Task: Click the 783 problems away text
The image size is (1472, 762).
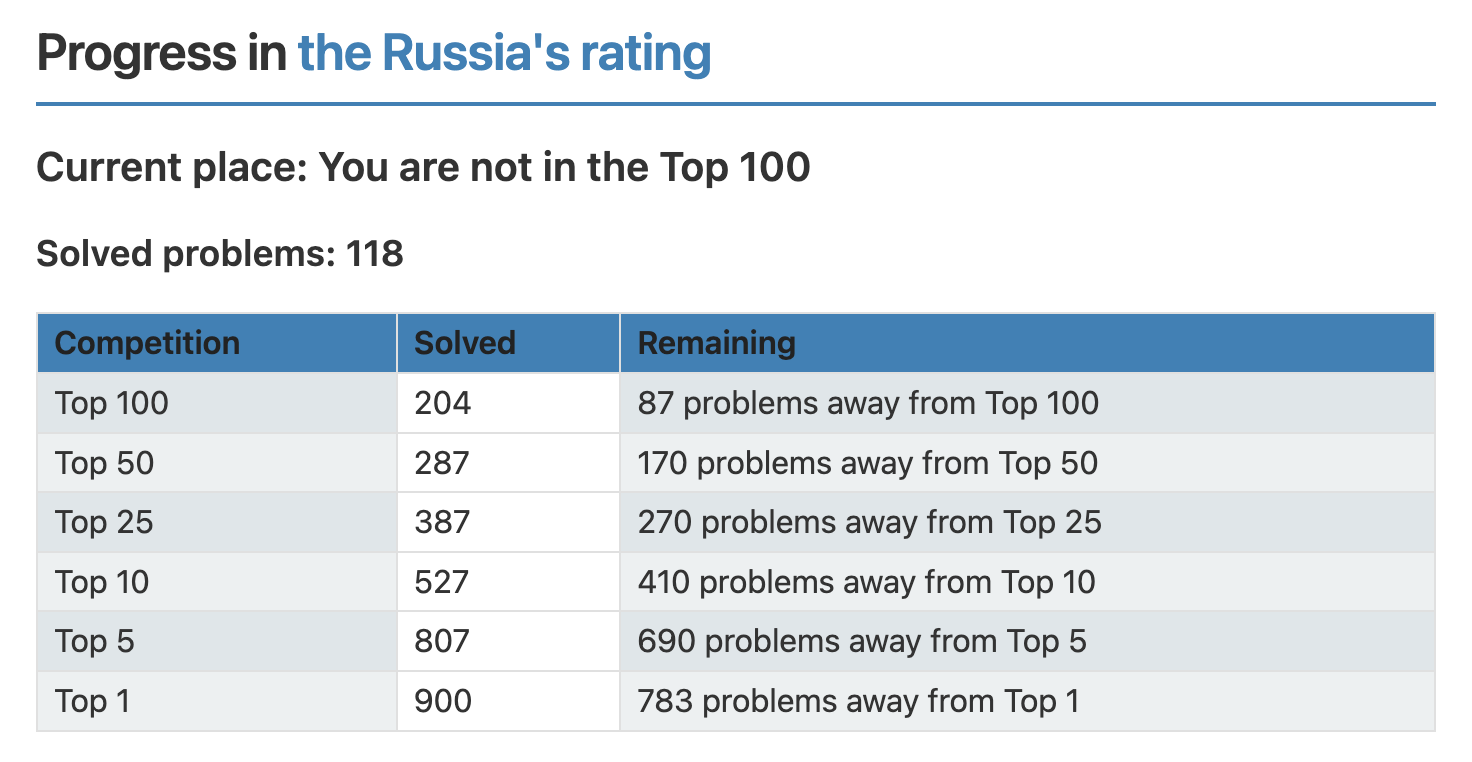Action: [859, 701]
